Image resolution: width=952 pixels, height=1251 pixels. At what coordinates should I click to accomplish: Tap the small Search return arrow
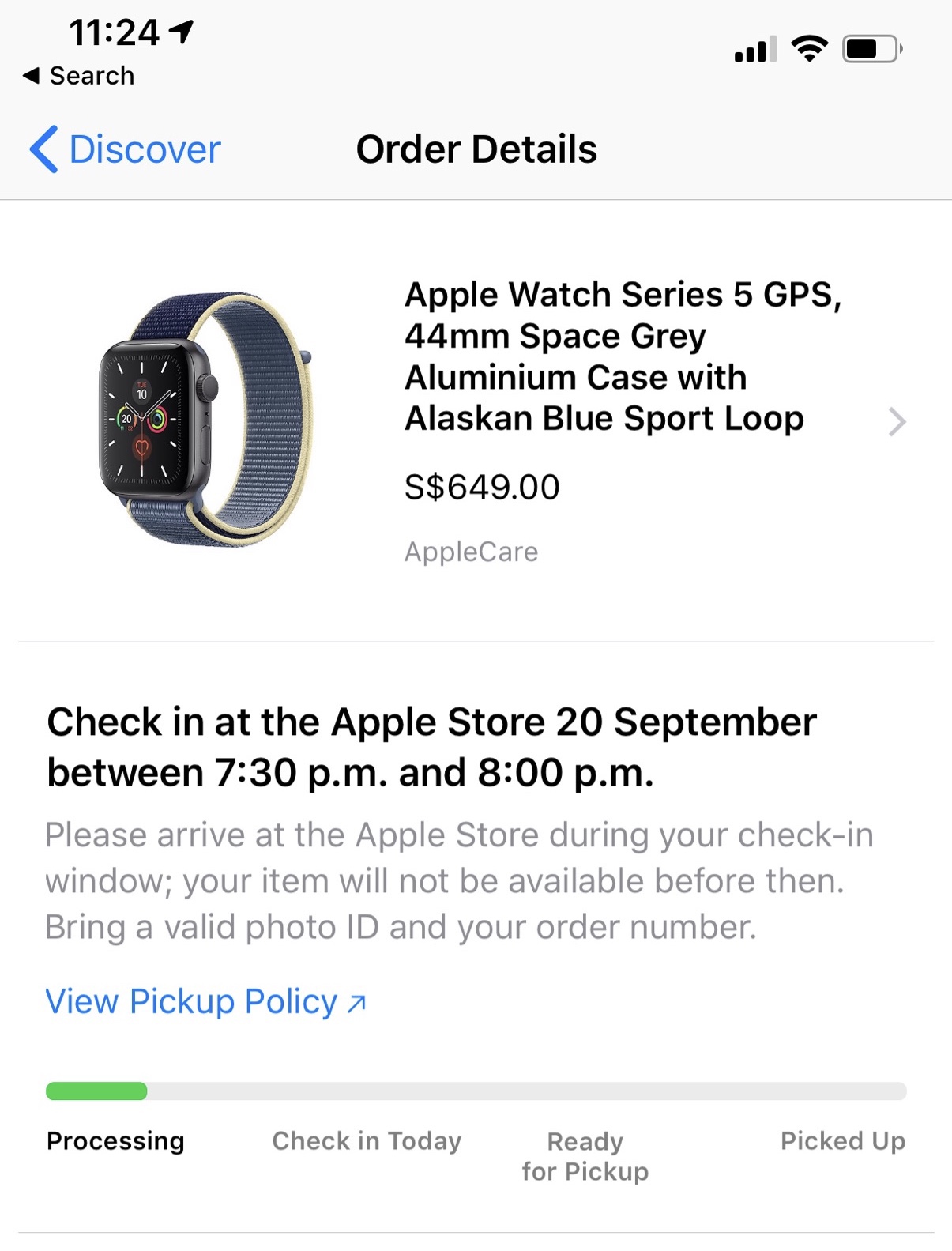31,76
